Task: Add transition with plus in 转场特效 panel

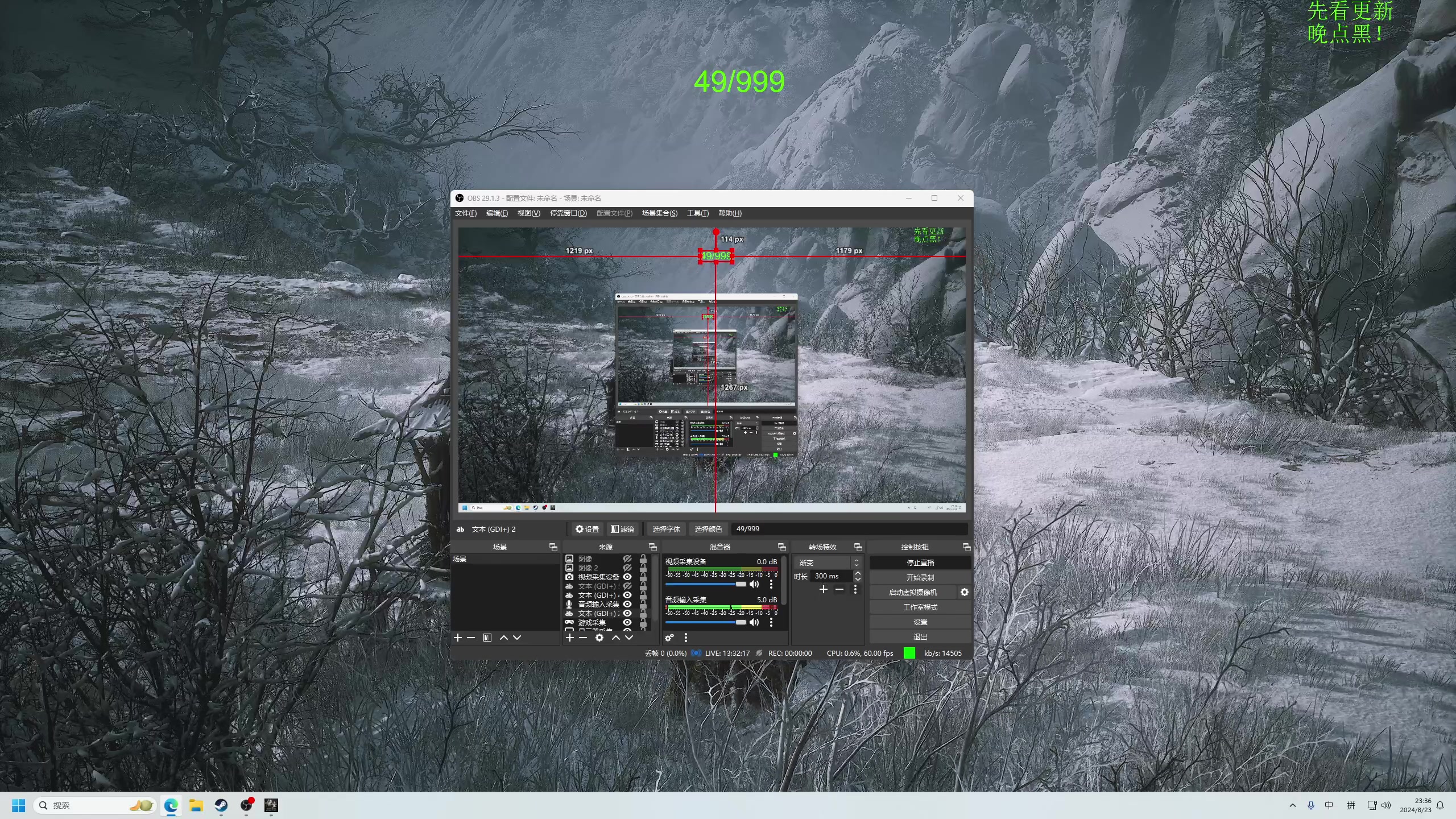Action: pos(824,589)
